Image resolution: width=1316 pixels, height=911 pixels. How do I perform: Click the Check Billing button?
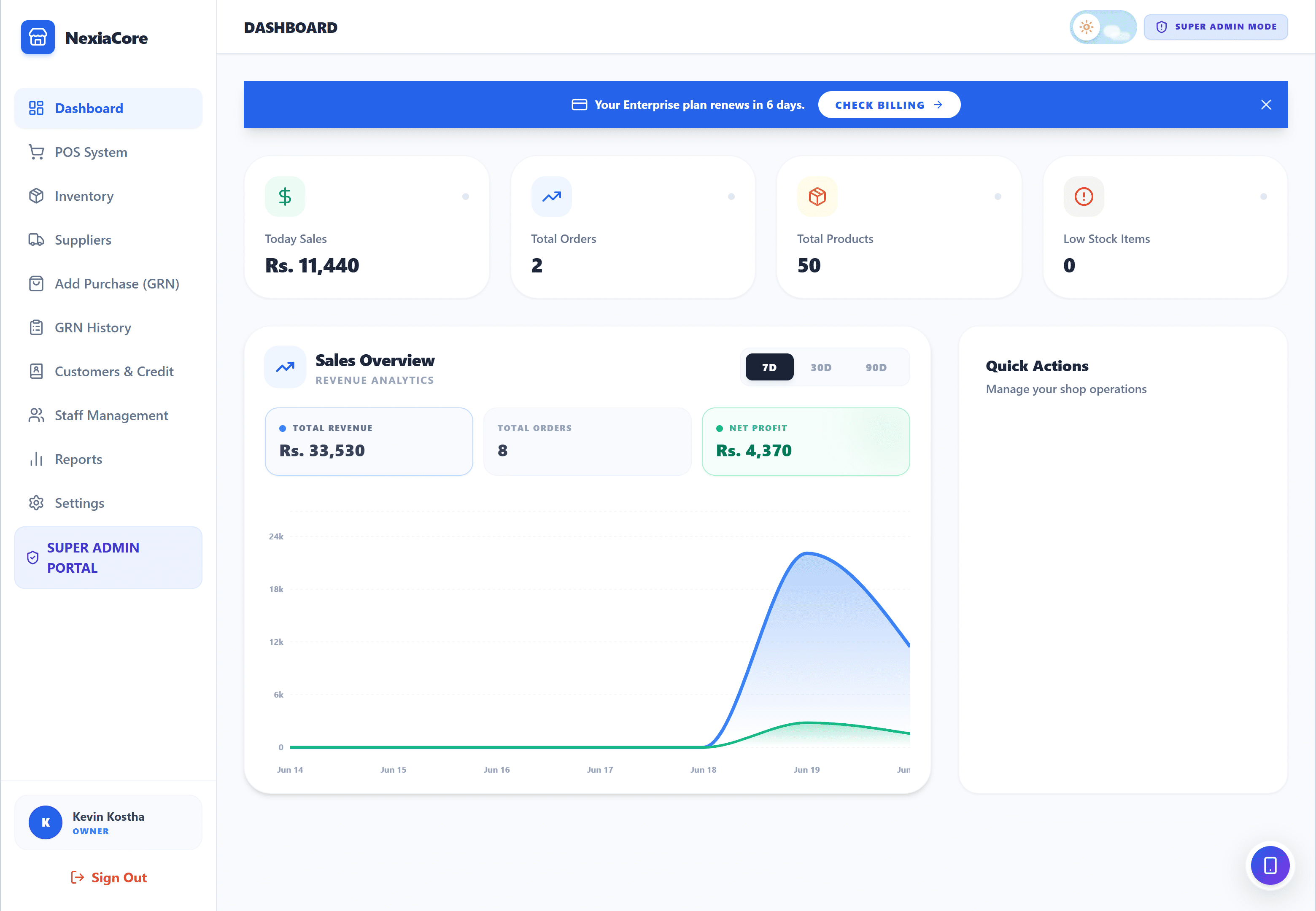[x=889, y=105]
